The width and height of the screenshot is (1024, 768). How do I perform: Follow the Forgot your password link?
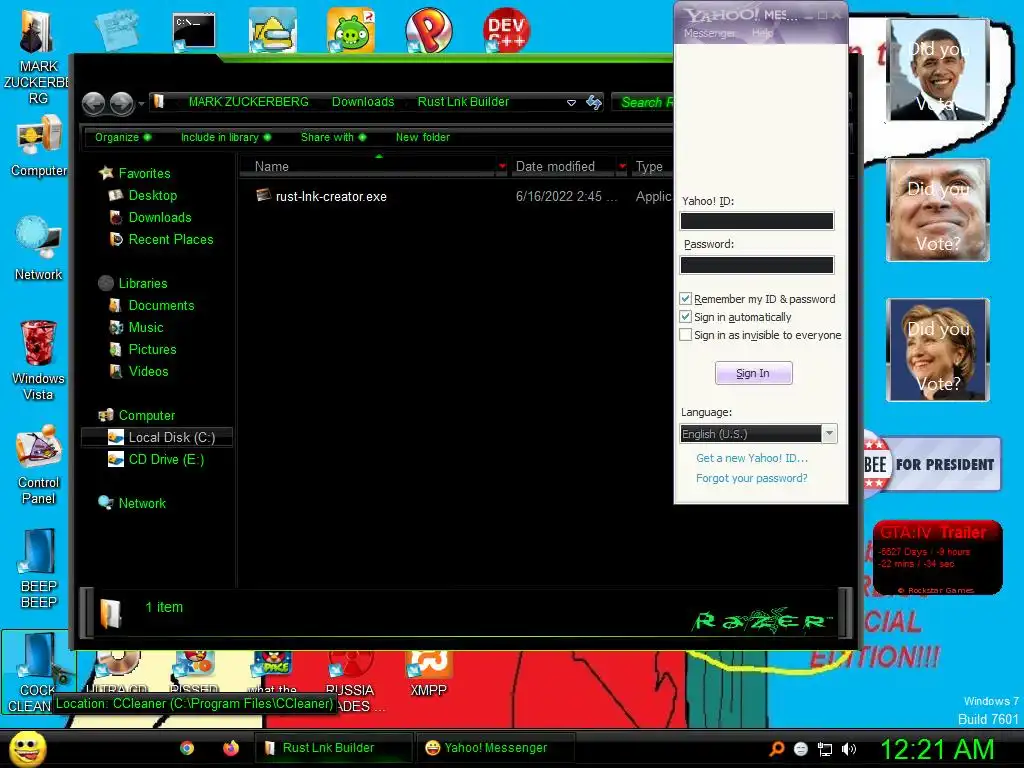(752, 478)
